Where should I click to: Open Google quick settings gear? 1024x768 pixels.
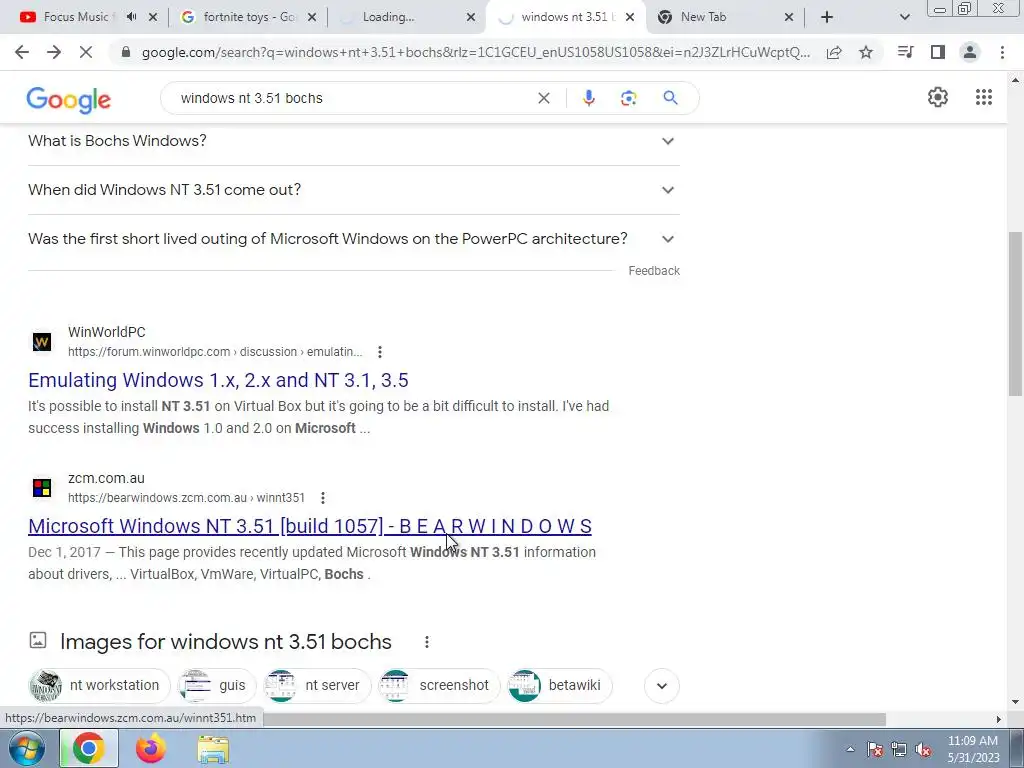(x=938, y=97)
